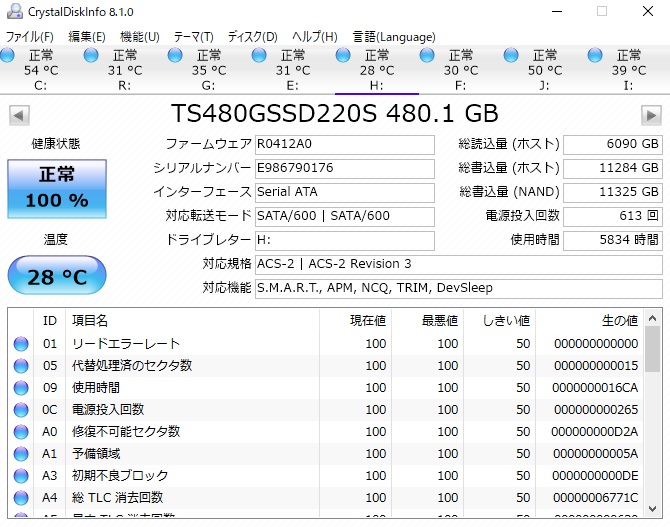Click the status orb for drive R:
Viewport: 670px width, 527px height.
91,56
